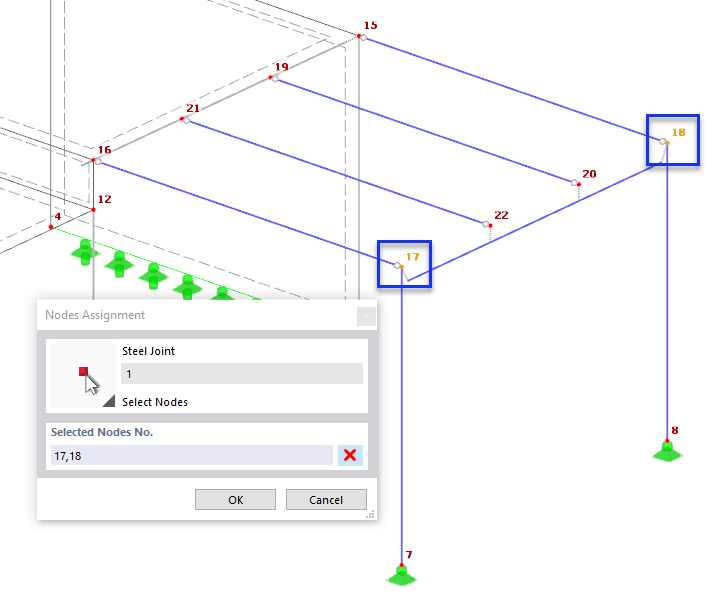This screenshot has width=720, height=608.
Task: Pick node 21 on the beam
Action: click(182, 119)
